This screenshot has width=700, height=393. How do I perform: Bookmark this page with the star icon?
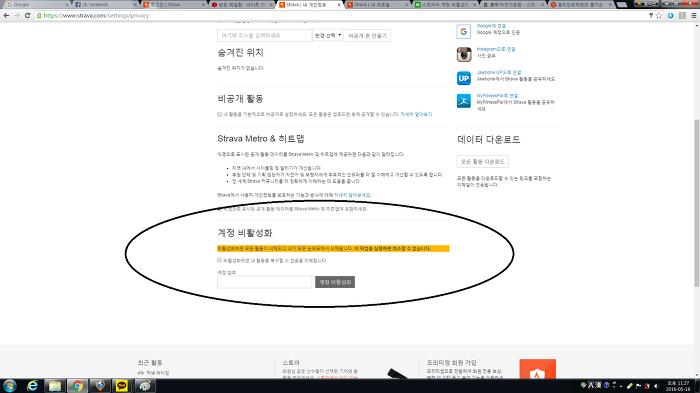659,16
